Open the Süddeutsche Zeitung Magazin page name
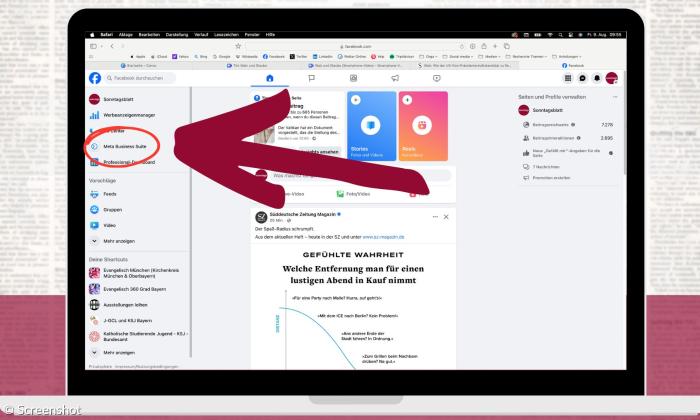 [303, 214]
